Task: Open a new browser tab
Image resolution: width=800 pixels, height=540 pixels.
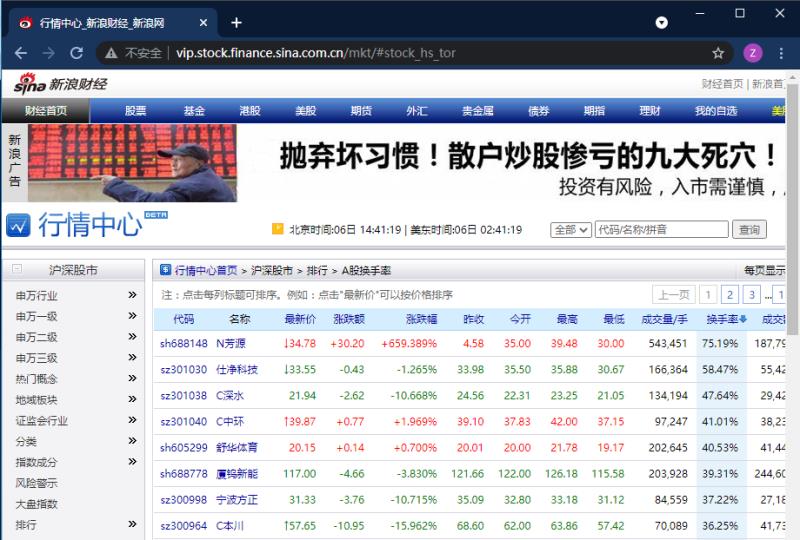Action: 236,22
